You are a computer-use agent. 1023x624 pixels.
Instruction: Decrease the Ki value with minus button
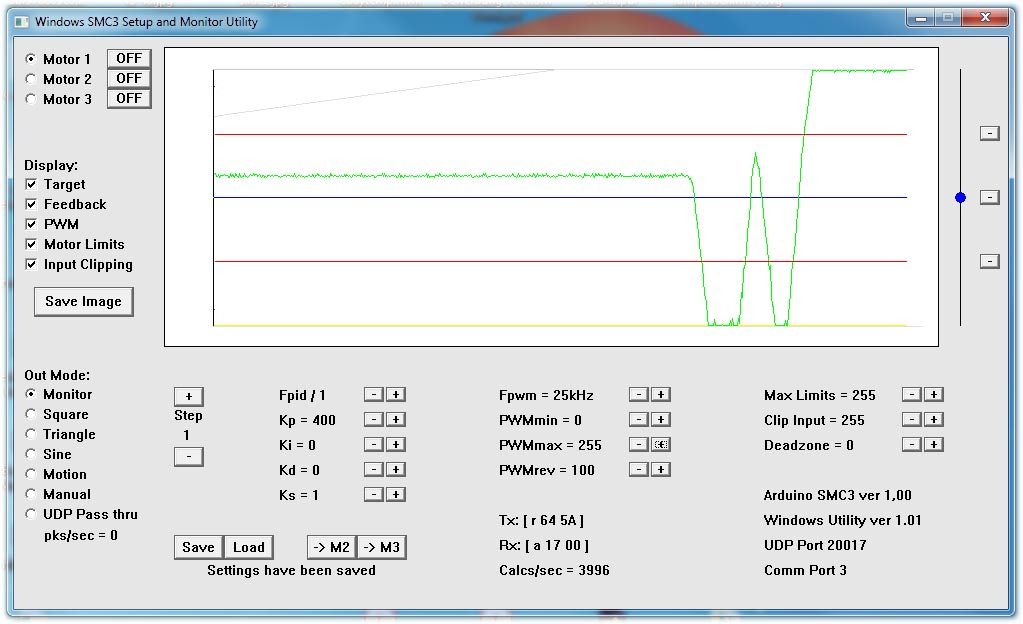[x=372, y=445]
